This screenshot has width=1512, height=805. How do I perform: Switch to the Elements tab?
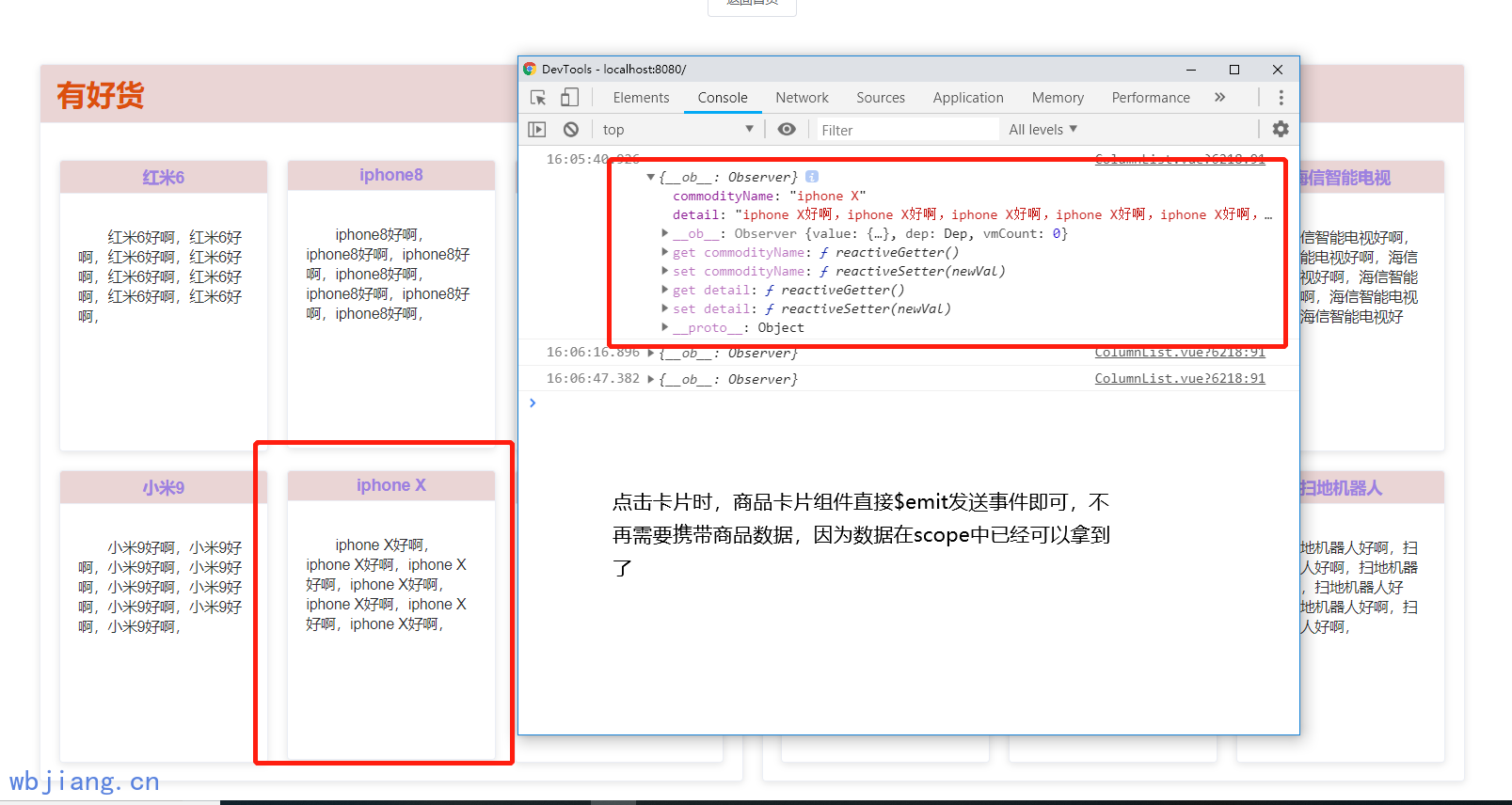641,98
